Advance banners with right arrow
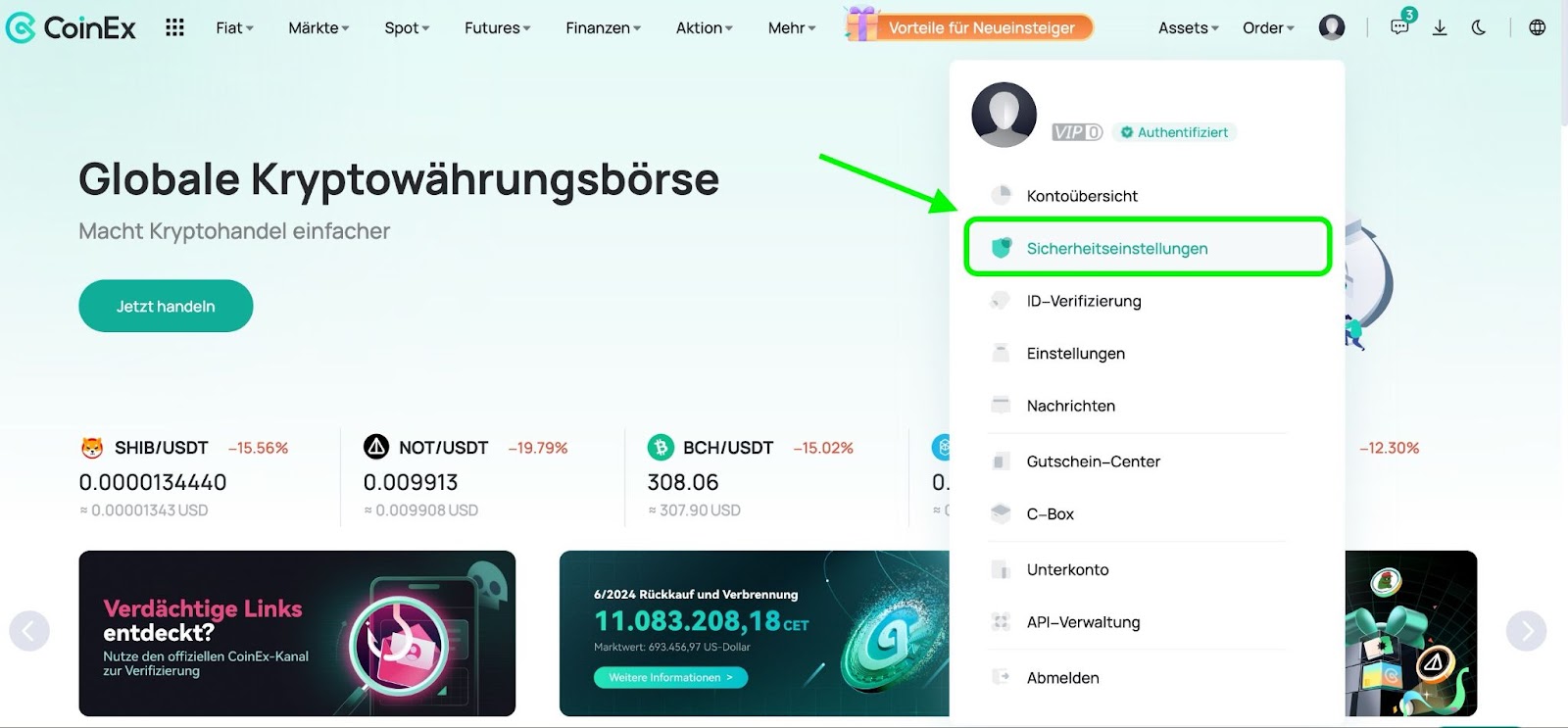 point(1527,631)
